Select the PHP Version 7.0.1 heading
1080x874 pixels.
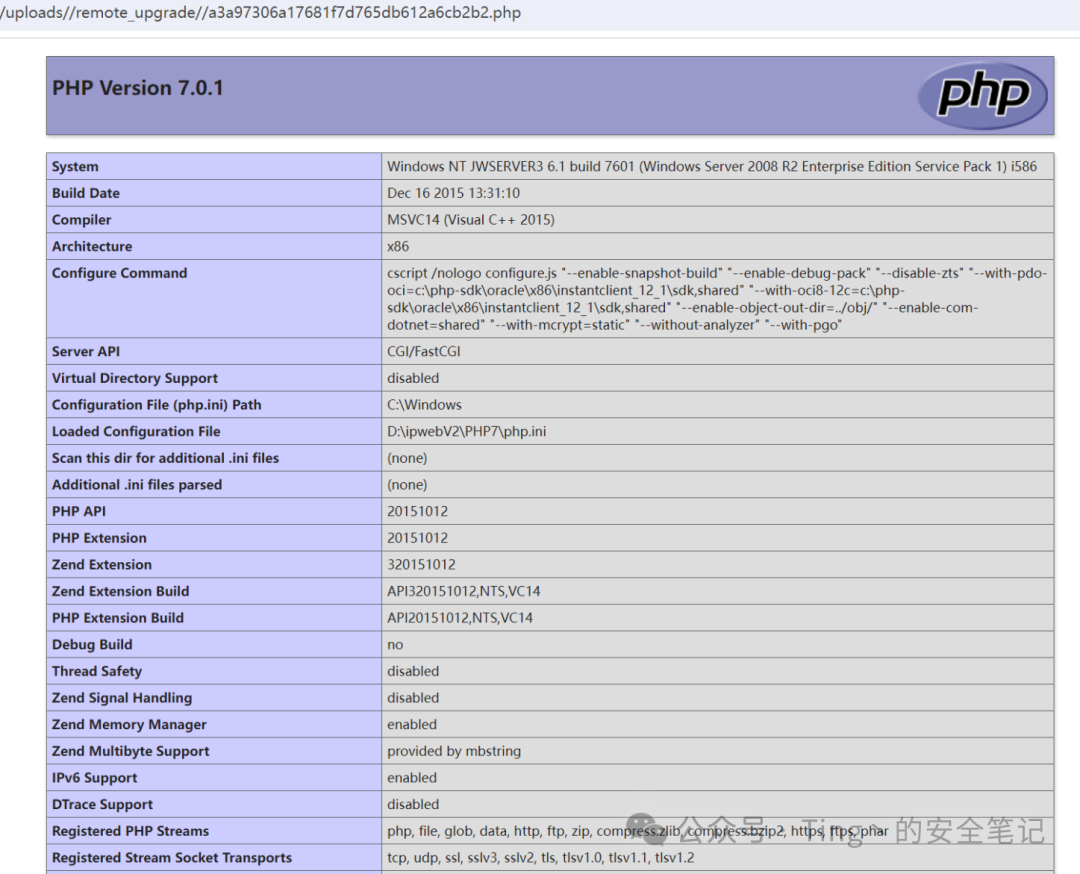(138, 88)
